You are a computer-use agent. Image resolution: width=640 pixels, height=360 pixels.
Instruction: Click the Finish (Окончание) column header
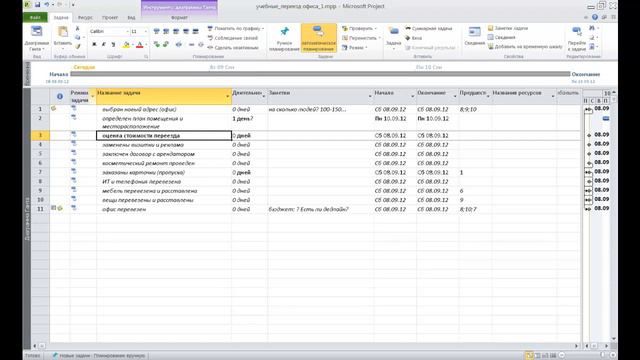pyautogui.click(x=437, y=96)
